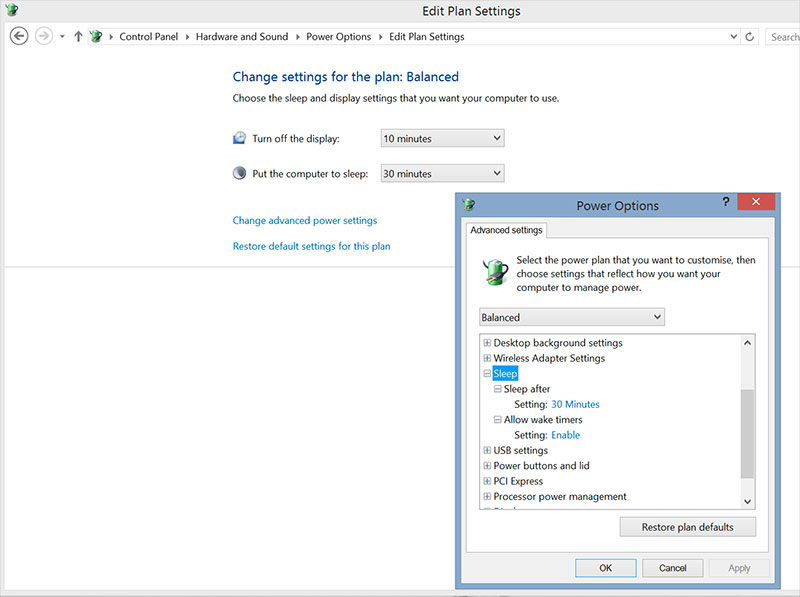Click the Power Options icon in address bar

point(95,36)
